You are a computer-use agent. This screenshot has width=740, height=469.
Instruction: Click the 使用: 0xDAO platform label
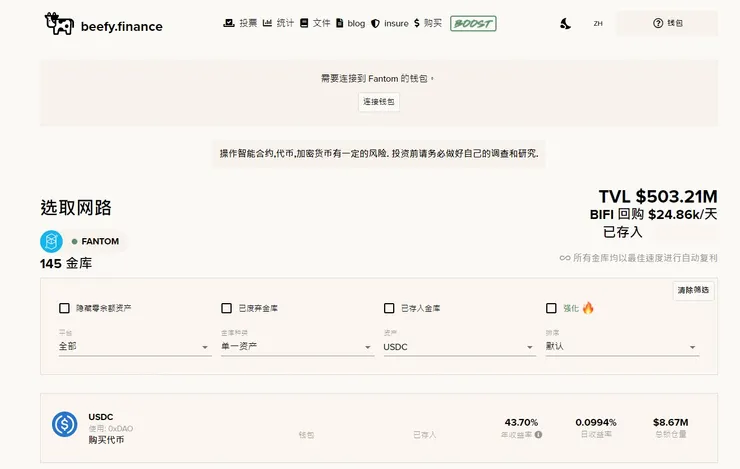(110, 428)
